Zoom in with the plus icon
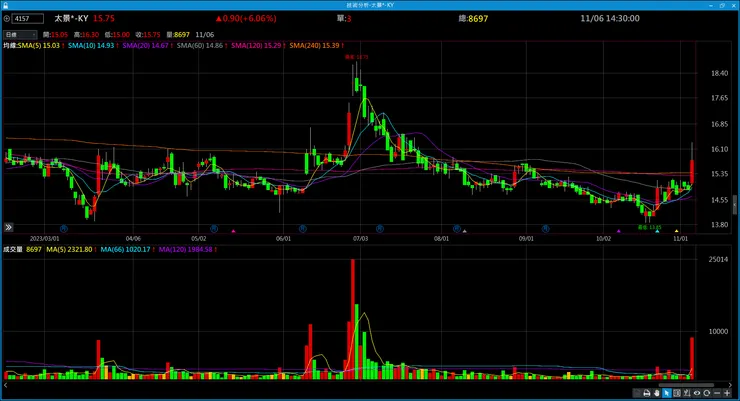This screenshot has height=401, width=740. (727, 393)
